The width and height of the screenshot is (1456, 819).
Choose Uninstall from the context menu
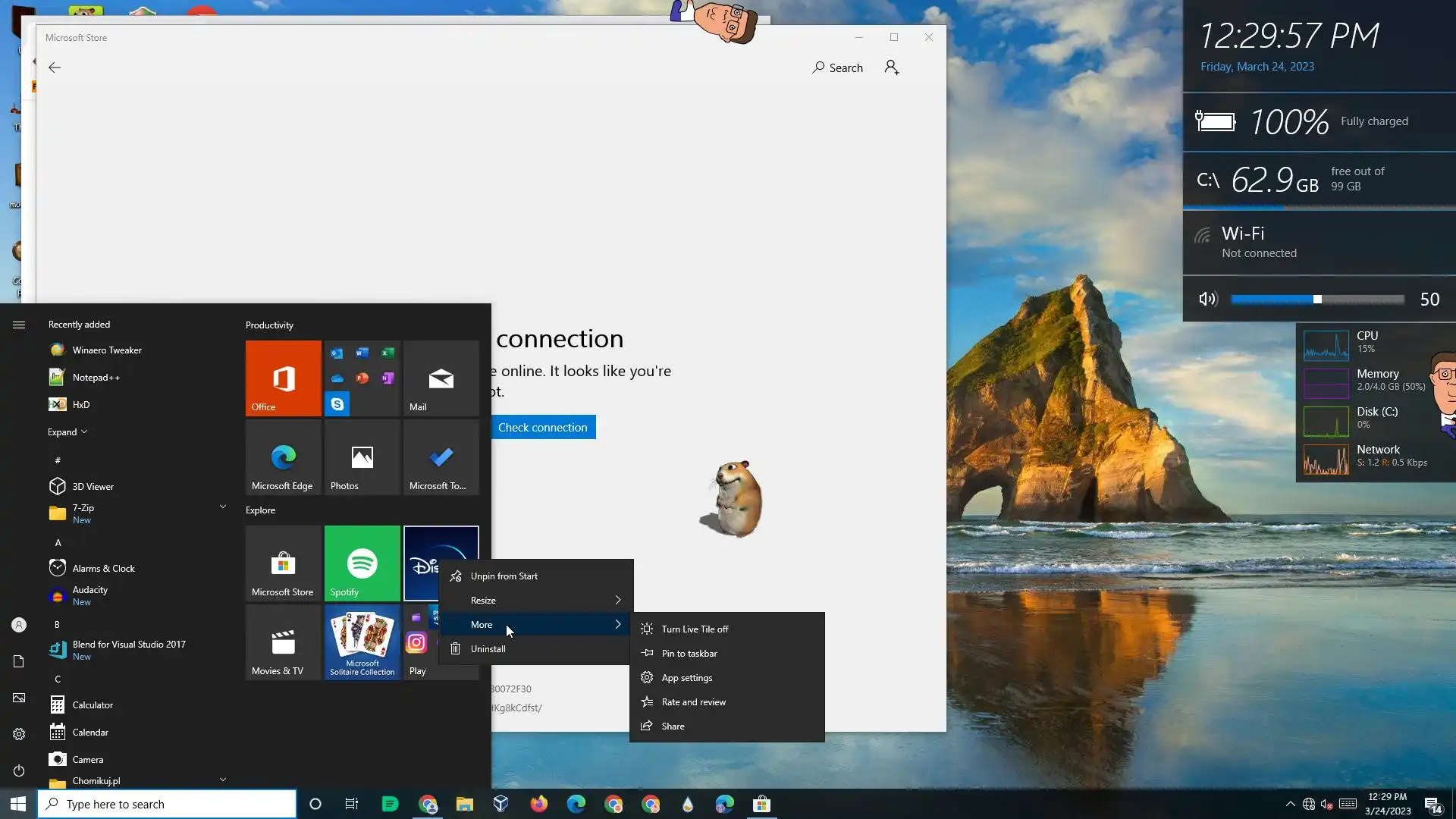click(x=488, y=648)
